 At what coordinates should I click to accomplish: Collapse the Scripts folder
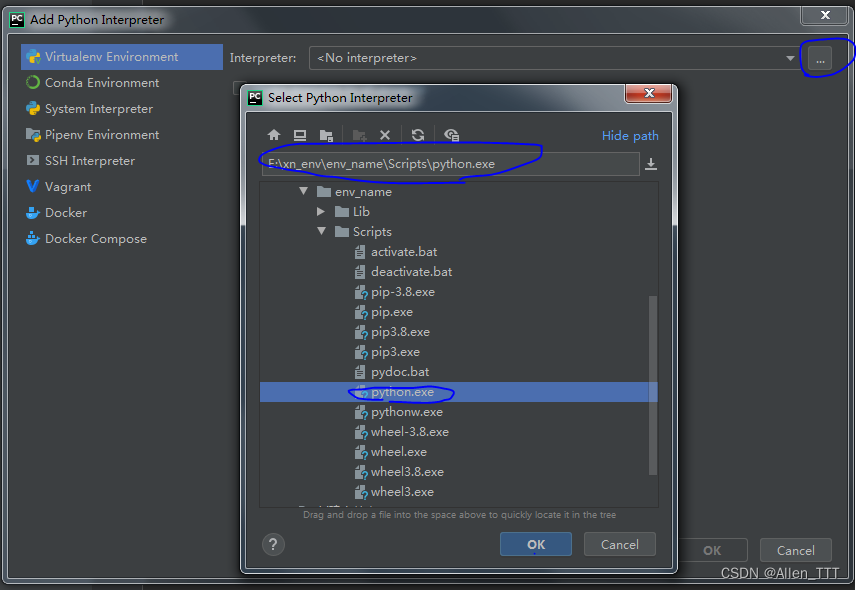tap(322, 231)
